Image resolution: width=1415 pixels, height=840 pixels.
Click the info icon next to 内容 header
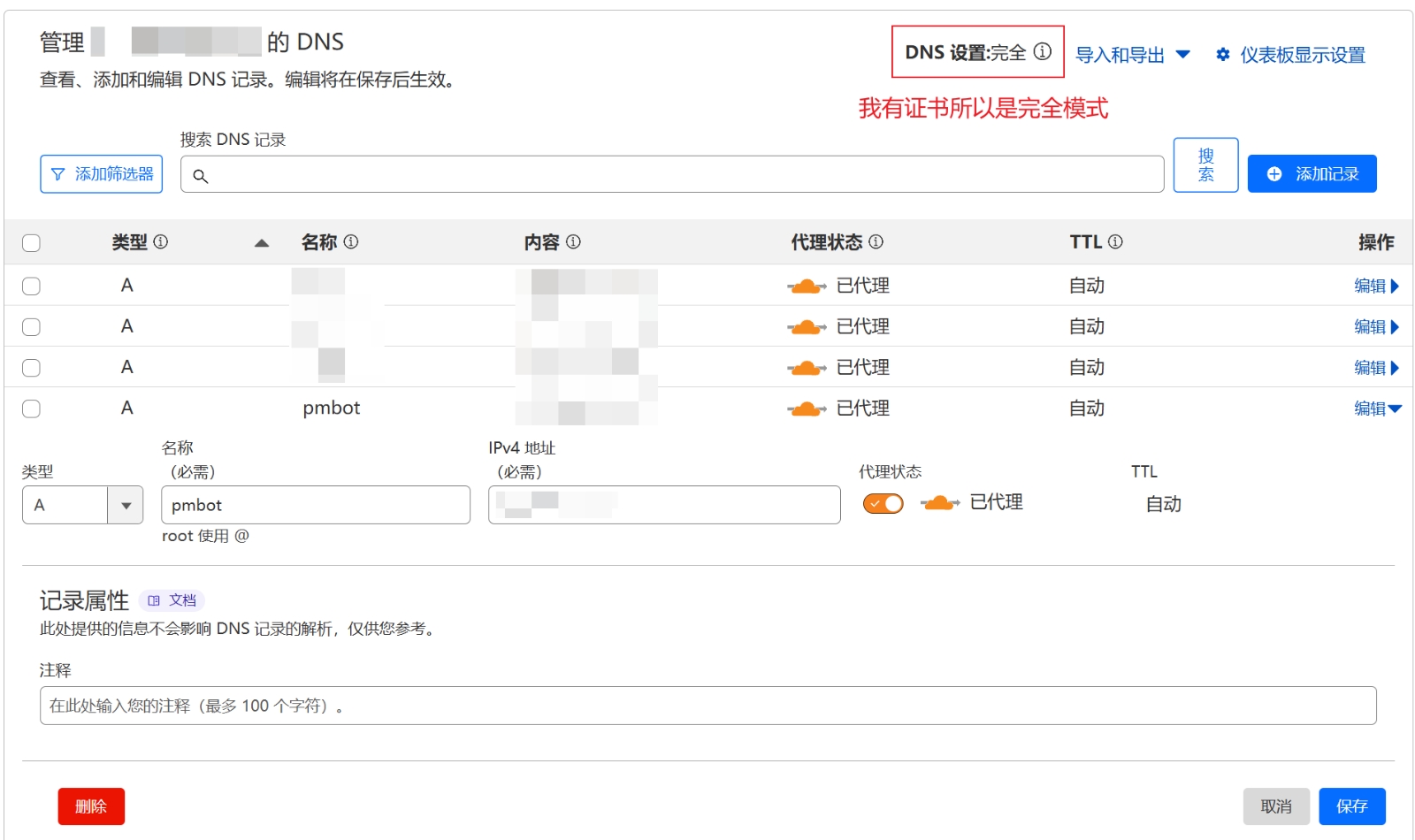573,241
